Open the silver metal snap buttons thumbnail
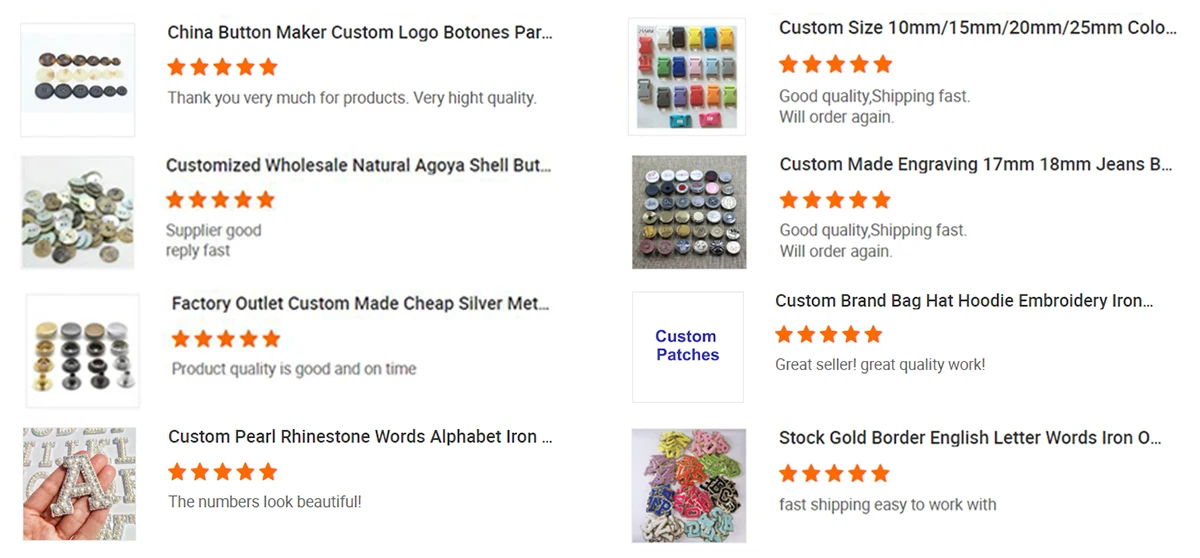Screen dimensions: 1200x558 click(x=83, y=350)
